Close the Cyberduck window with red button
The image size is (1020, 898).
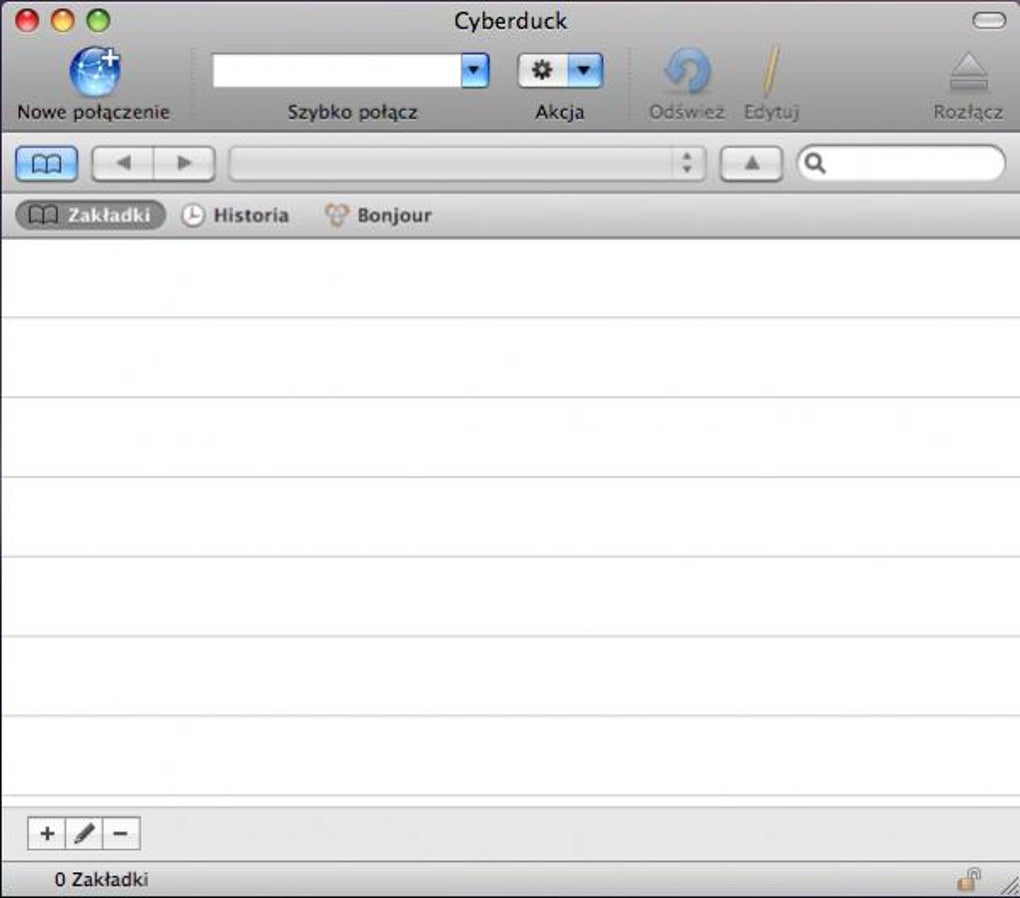(x=27, y=20)
